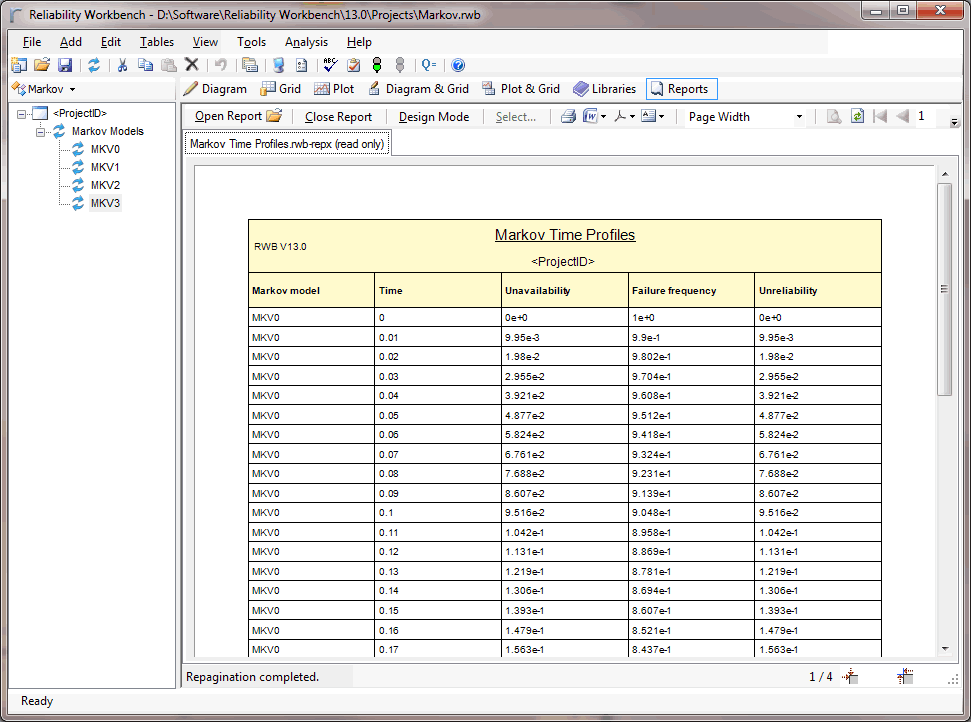The image size is (971, 722).
Task: Select the Markov Time Profiles report tab
Action: (288, 144)
